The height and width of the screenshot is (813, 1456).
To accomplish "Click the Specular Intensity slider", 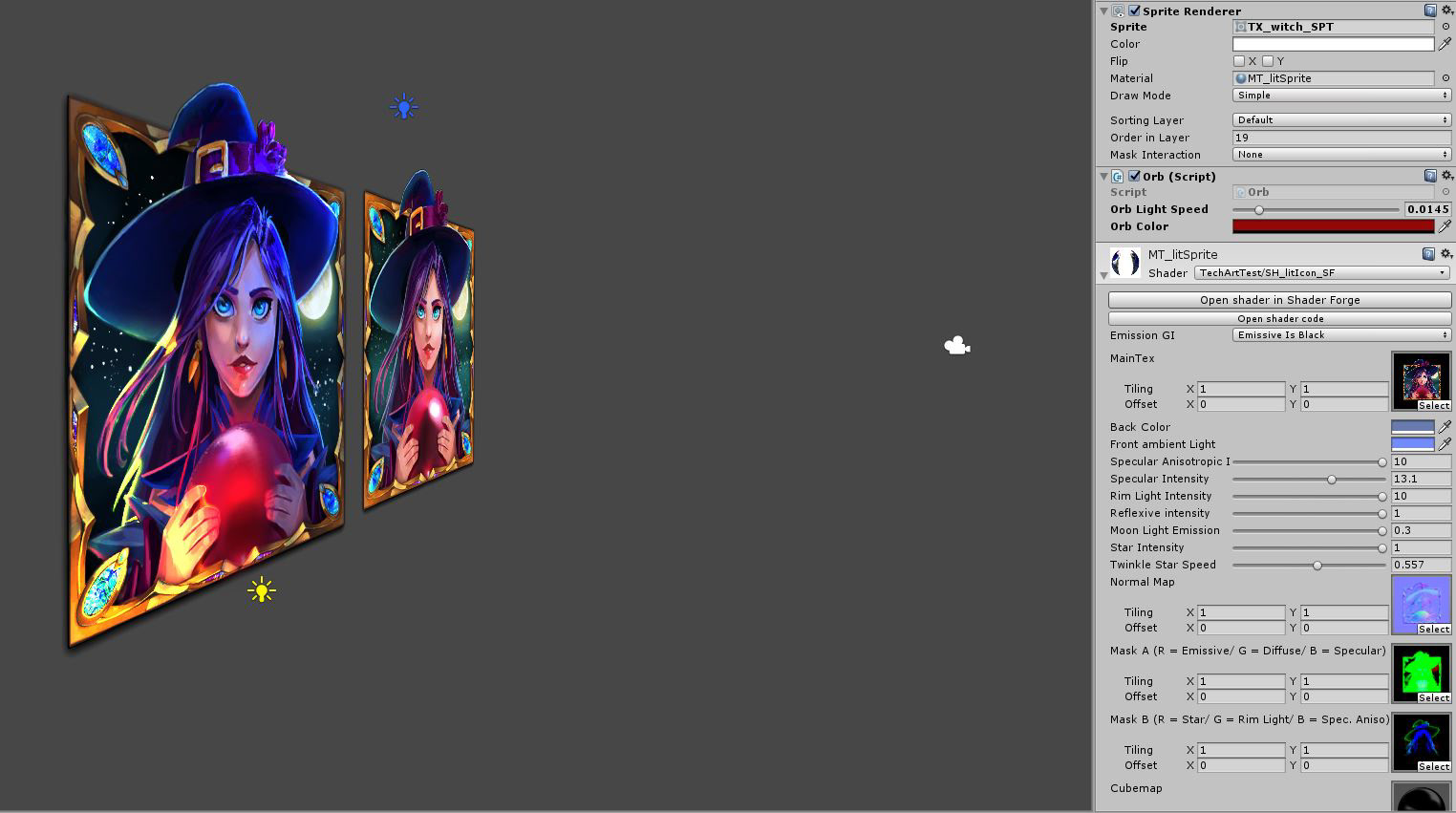I will pyautogui.click(x=1309, y=479).
